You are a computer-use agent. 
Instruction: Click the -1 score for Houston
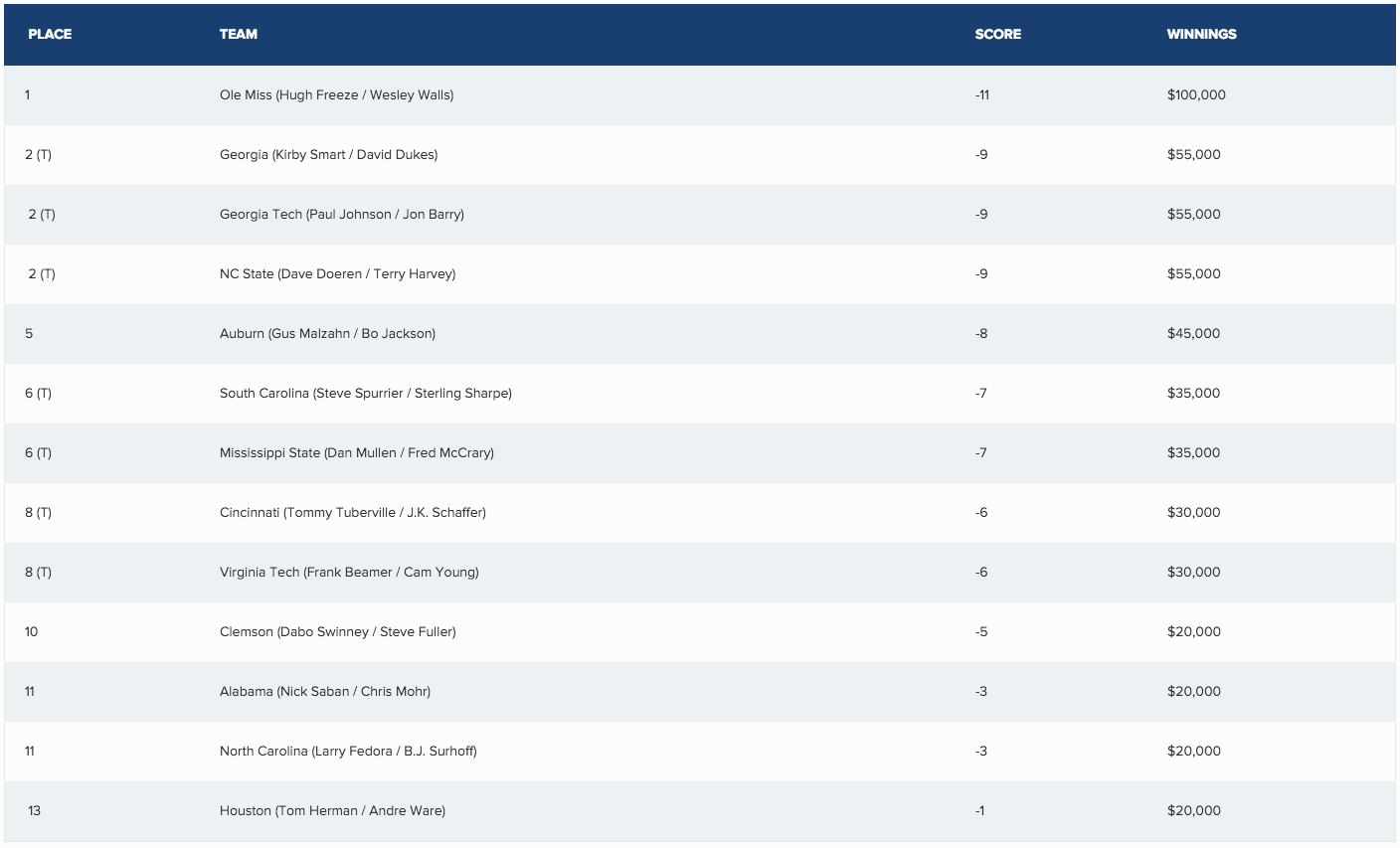[980, 811]
